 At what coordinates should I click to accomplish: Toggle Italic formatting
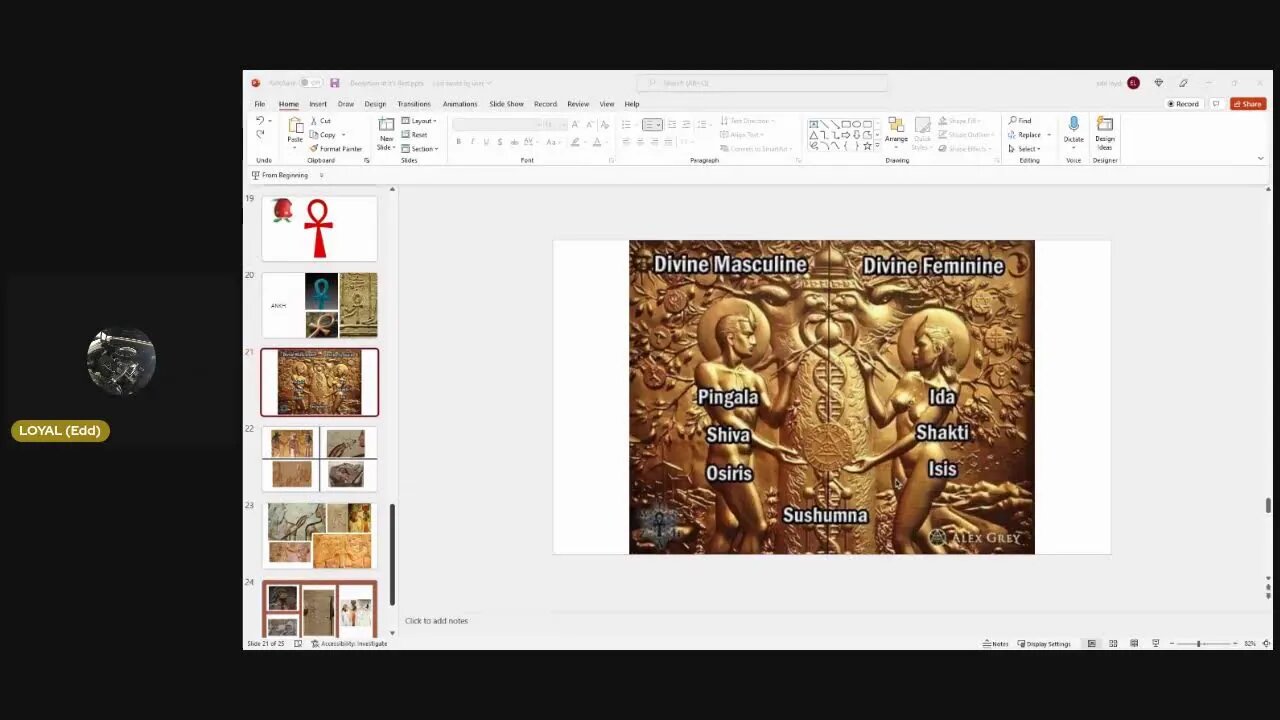point(472,142)
